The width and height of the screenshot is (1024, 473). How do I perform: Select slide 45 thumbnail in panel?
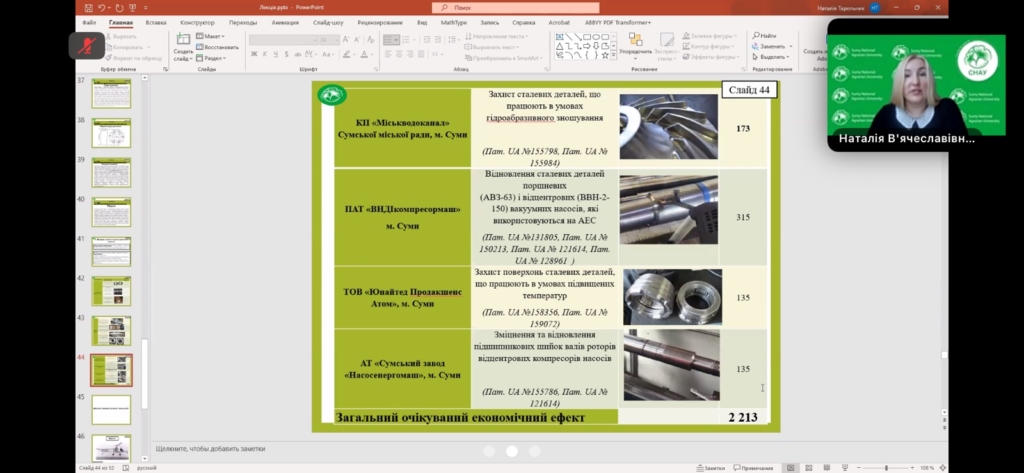point(111,409)
